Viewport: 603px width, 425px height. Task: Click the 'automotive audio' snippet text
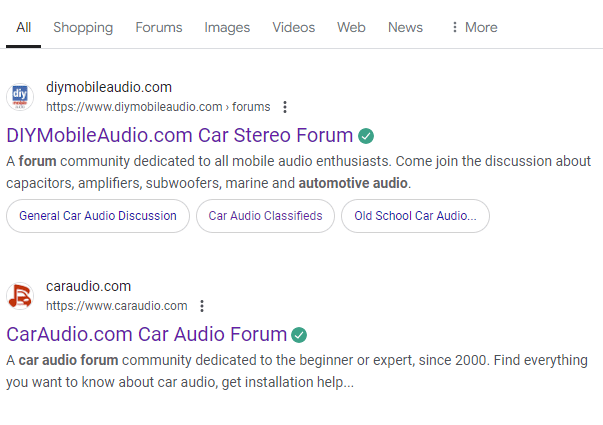coord(353,183)
